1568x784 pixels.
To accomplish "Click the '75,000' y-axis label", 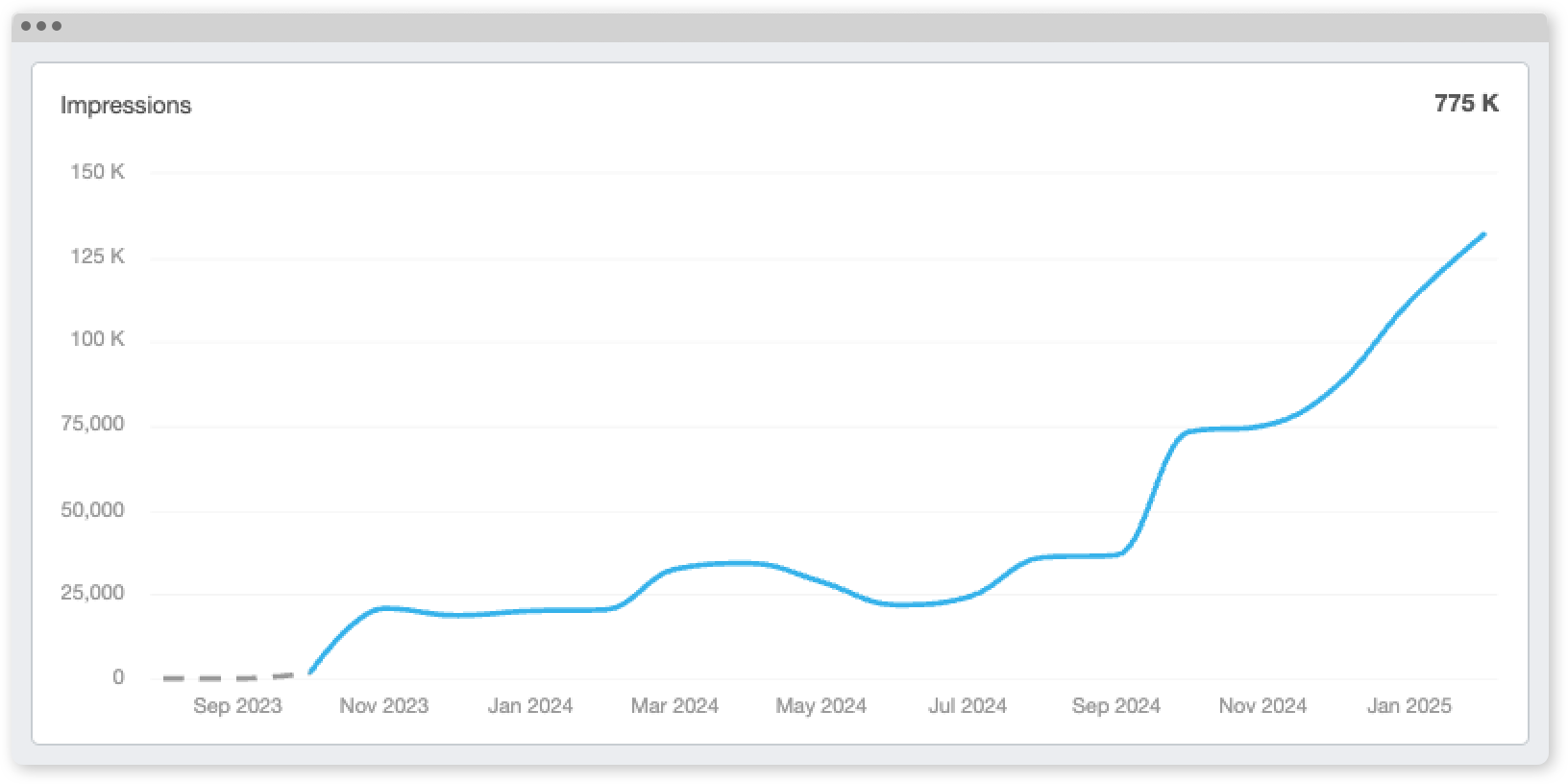I will point(92,424).
